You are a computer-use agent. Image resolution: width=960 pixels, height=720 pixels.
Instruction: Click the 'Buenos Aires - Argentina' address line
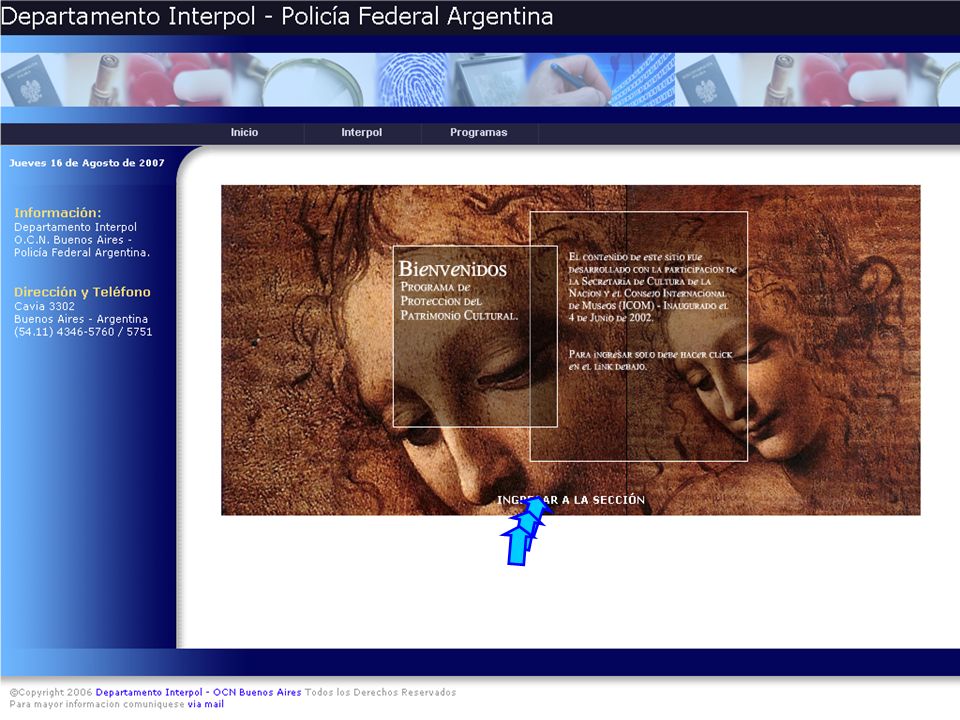(x=81, y=319)
